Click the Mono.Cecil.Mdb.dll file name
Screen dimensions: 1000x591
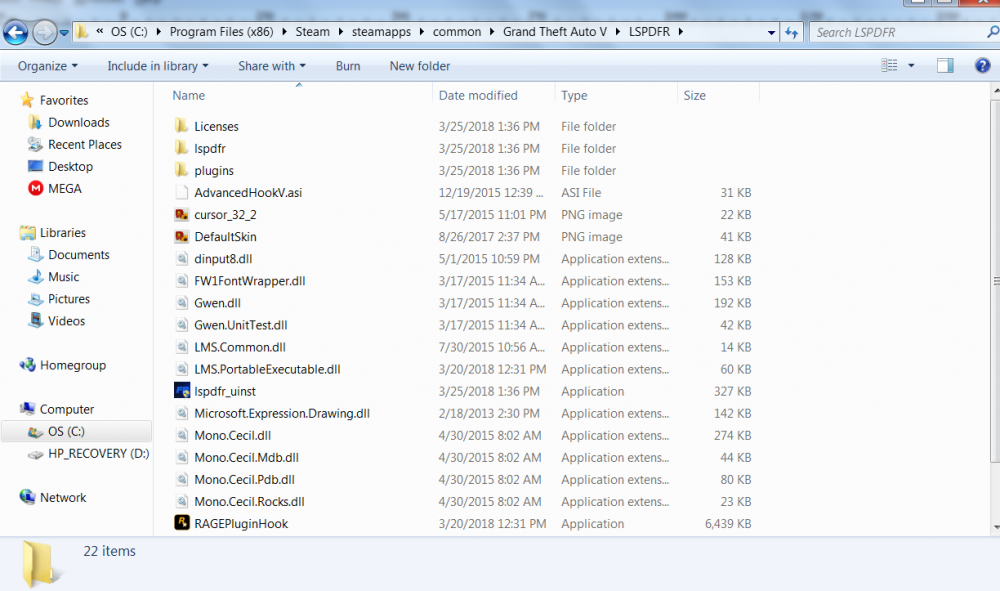pos(246,458)
